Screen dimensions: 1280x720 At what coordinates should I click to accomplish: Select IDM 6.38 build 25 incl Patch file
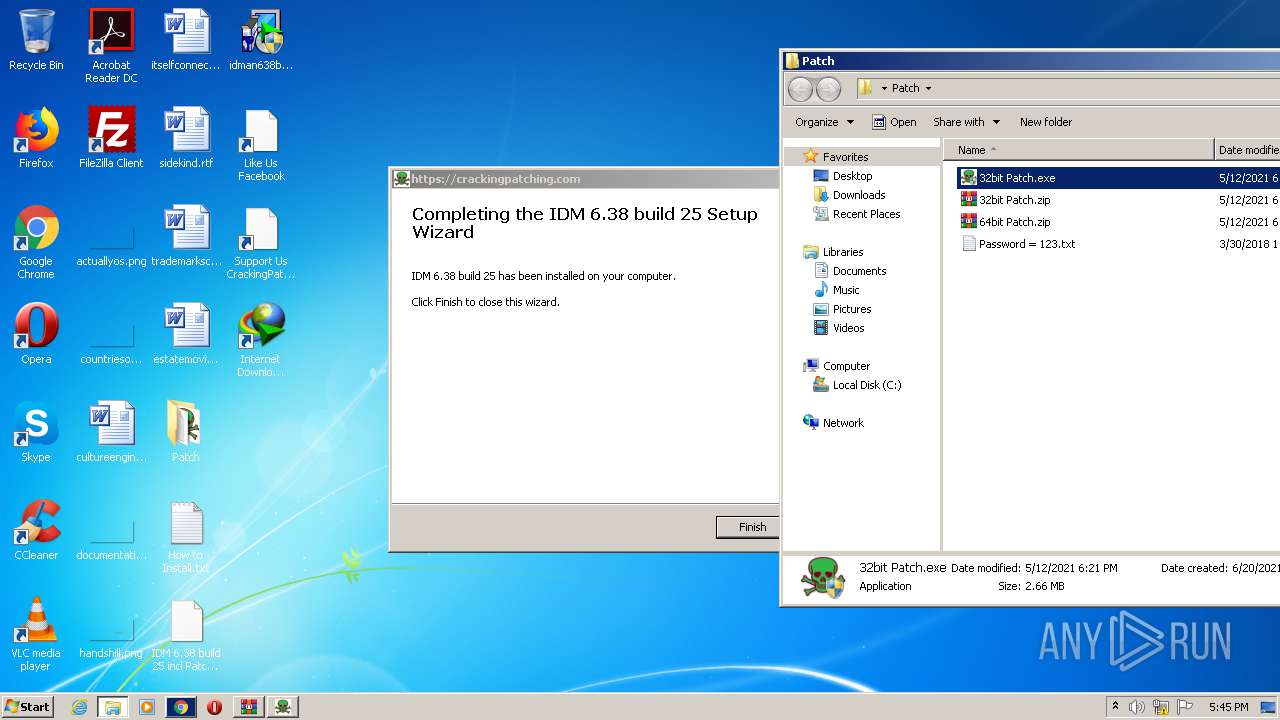(186, 634)
